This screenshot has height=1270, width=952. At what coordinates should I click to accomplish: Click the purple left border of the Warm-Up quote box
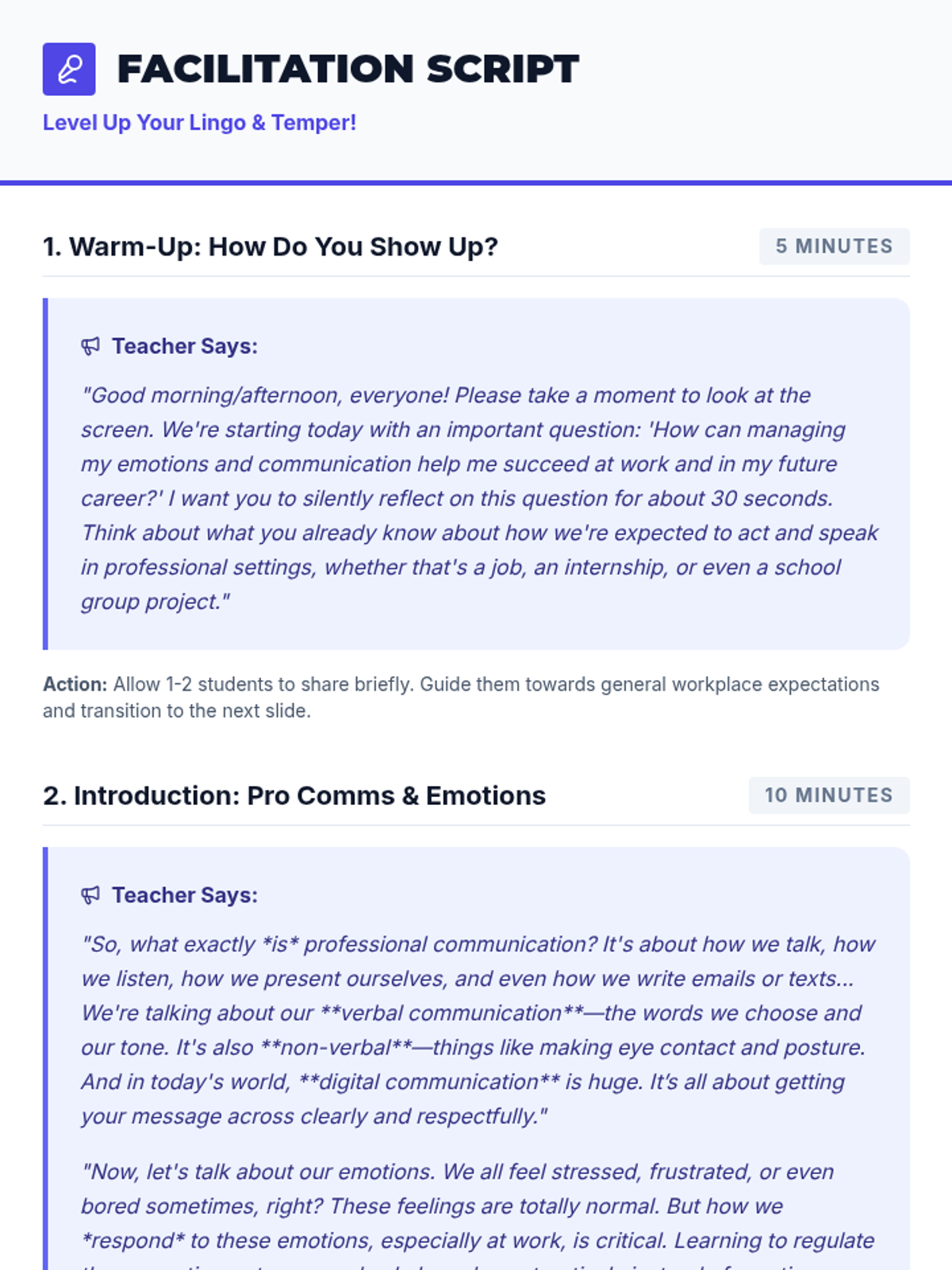coord(45,474)
